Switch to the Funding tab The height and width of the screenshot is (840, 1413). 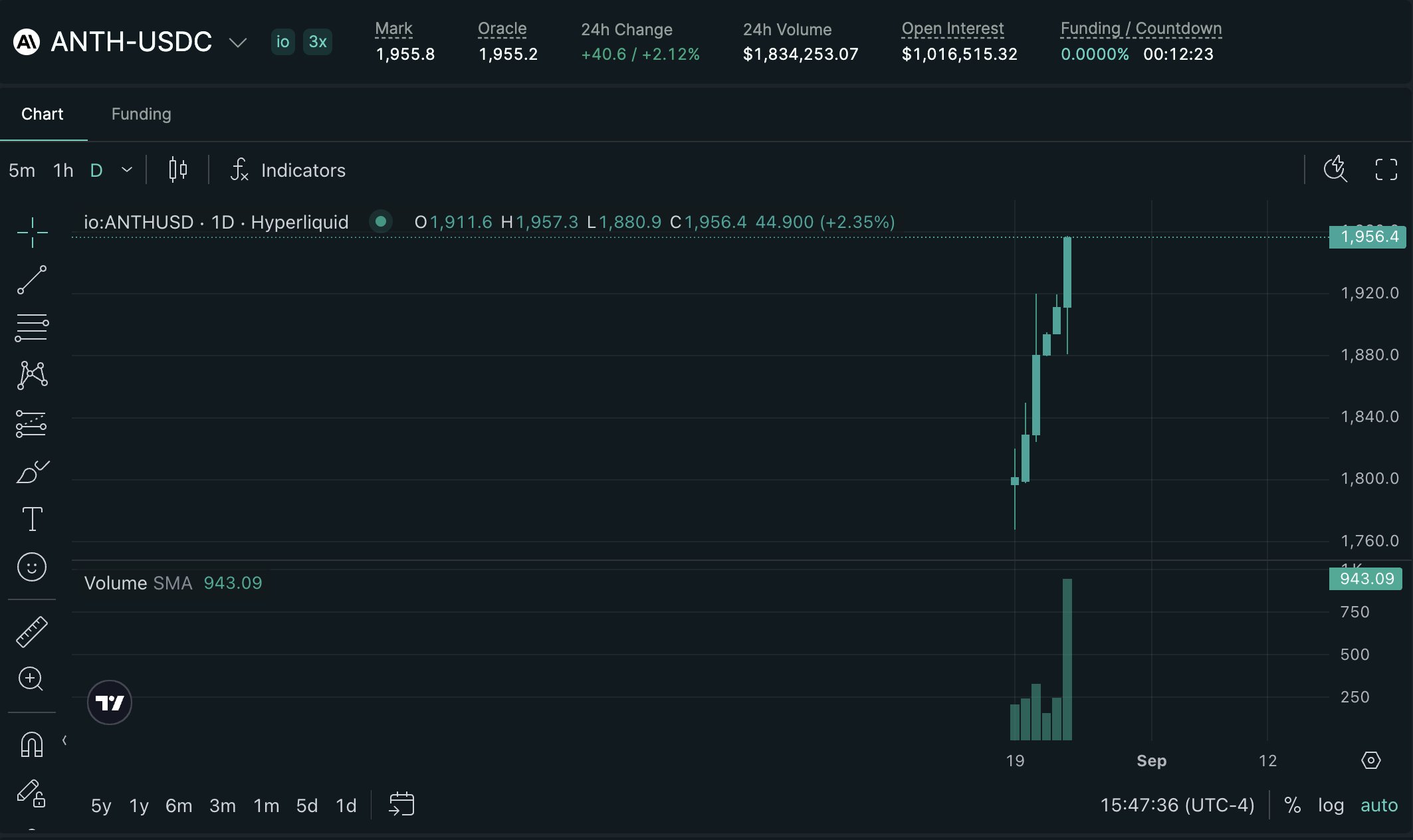[141, 114]
